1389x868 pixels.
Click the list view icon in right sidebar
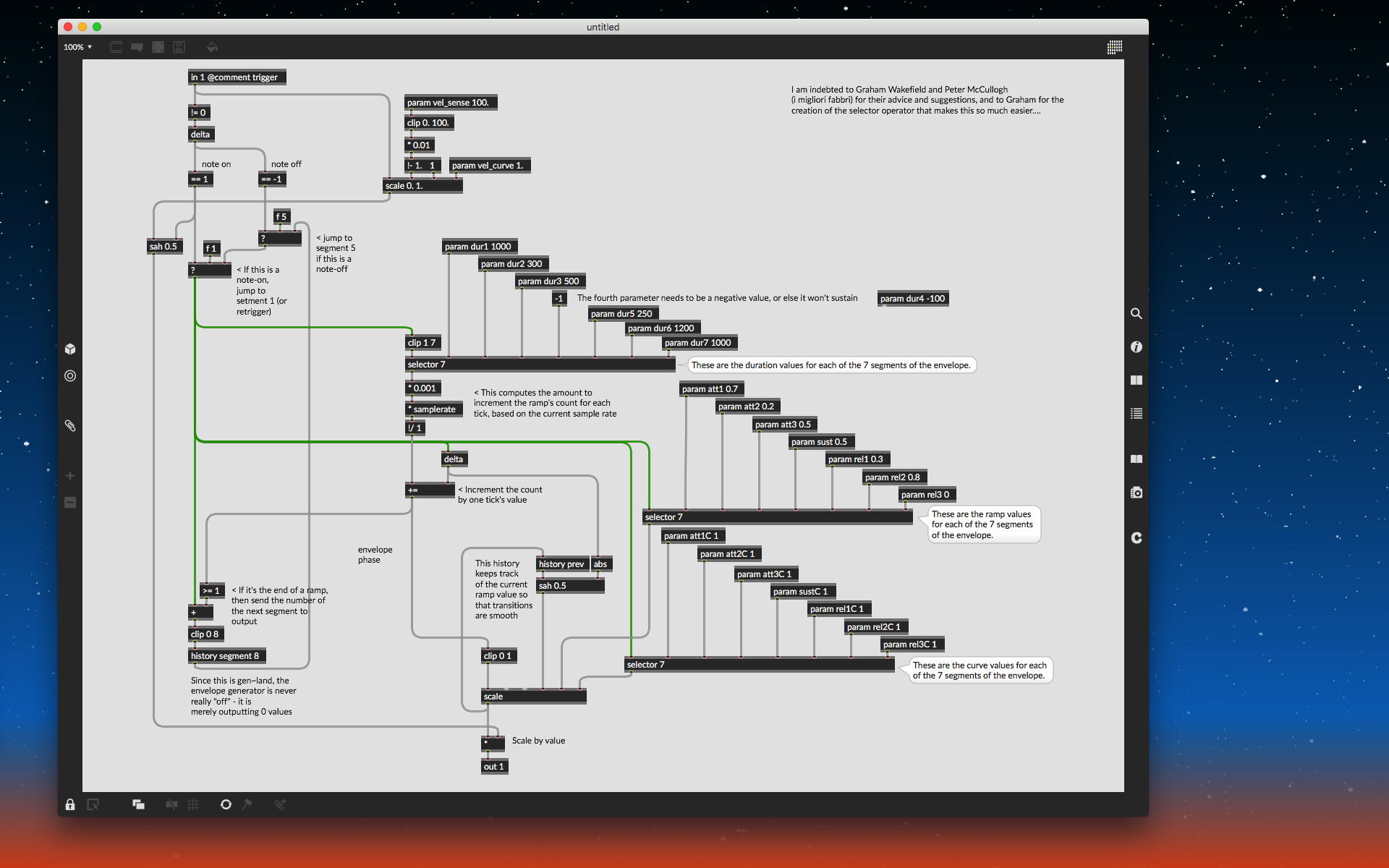pos(1137,414)
